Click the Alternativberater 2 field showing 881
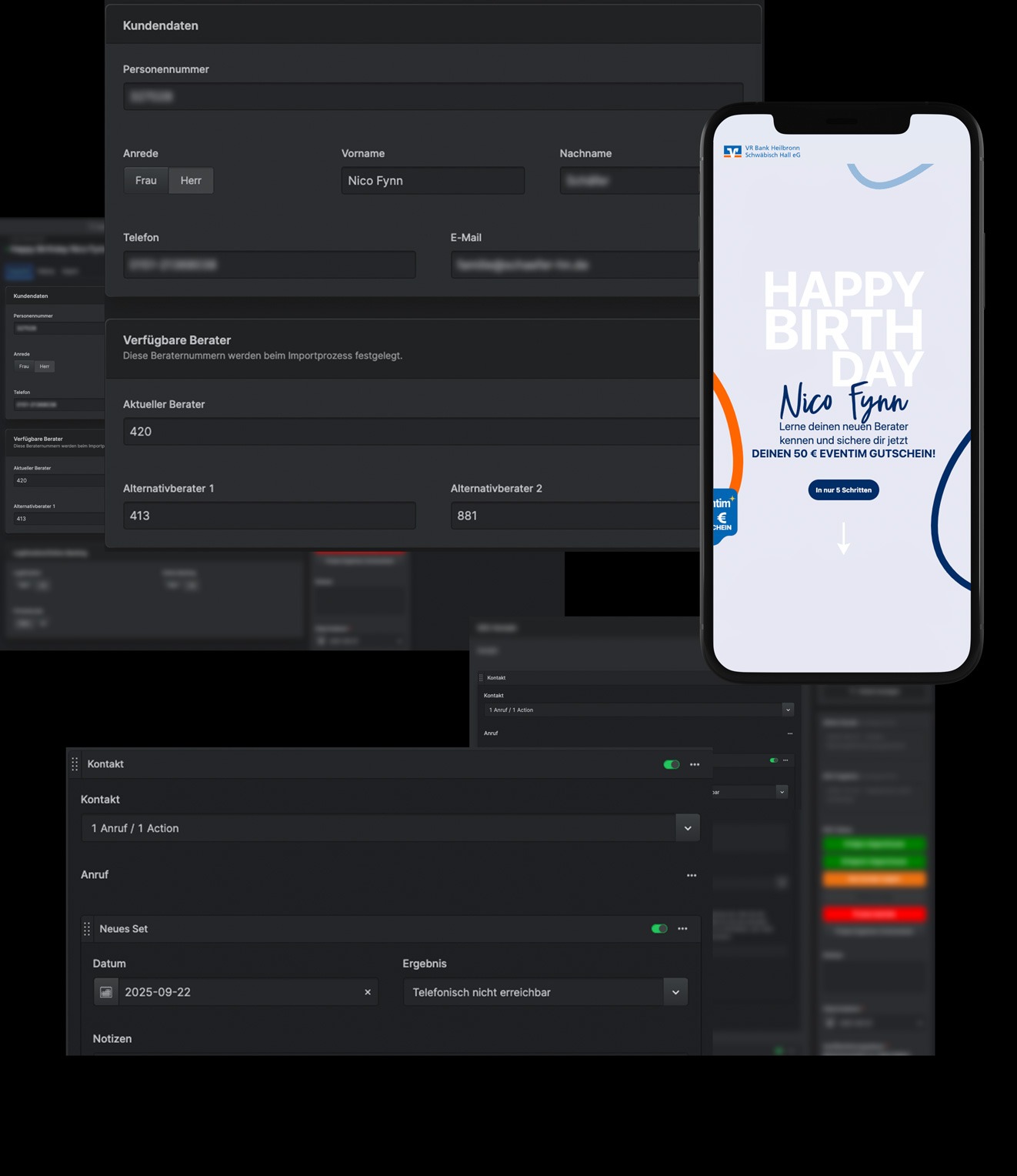This screenshot has height=1176, width=1017. (x=575, y=516)
